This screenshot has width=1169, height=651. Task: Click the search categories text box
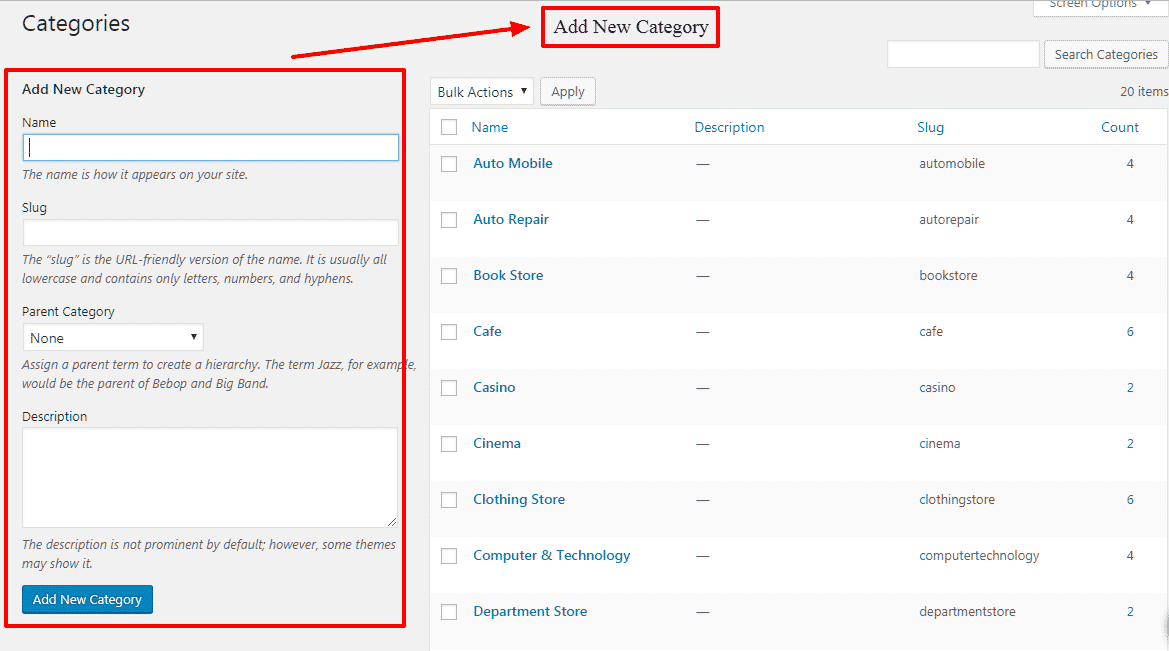pyautogui.click(x=963, y=54)
